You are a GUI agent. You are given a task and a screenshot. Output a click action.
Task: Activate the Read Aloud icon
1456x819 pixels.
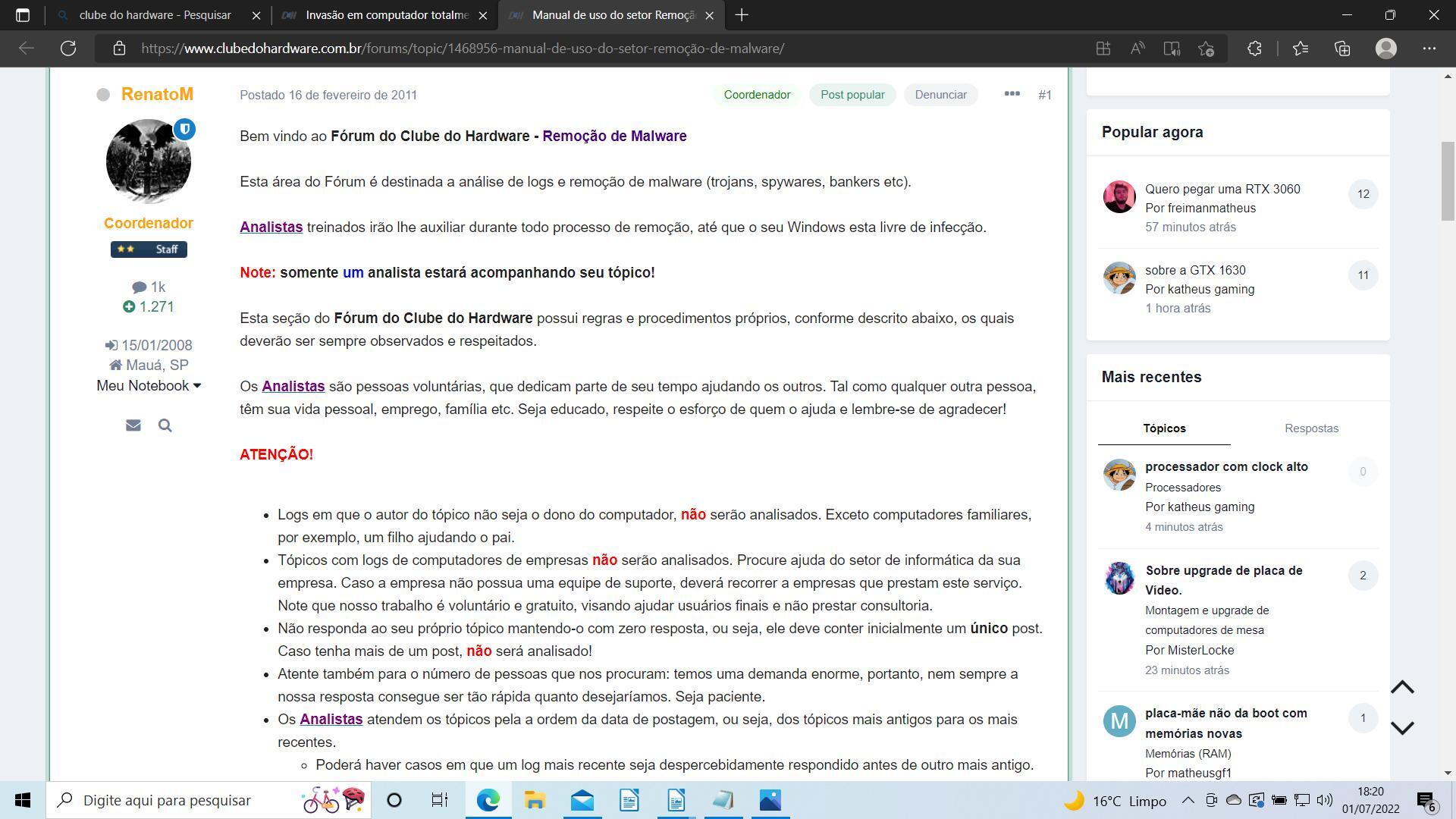click(1137, 48)
